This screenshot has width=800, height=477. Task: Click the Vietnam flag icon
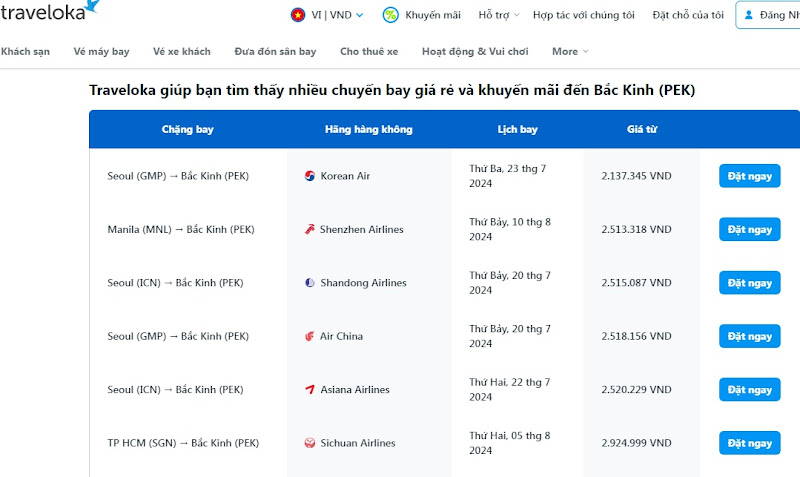click(297, 15)
